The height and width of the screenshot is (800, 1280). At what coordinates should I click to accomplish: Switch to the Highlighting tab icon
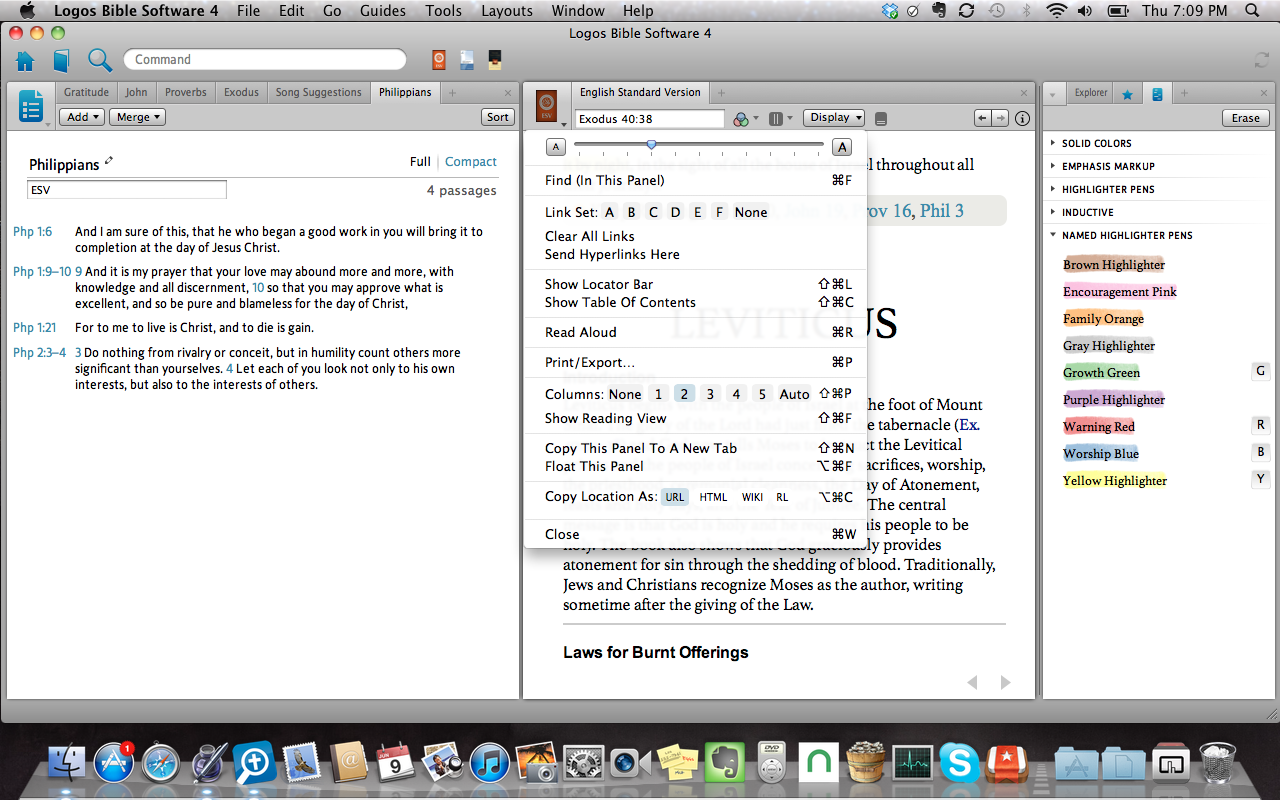click(1158, 94)
